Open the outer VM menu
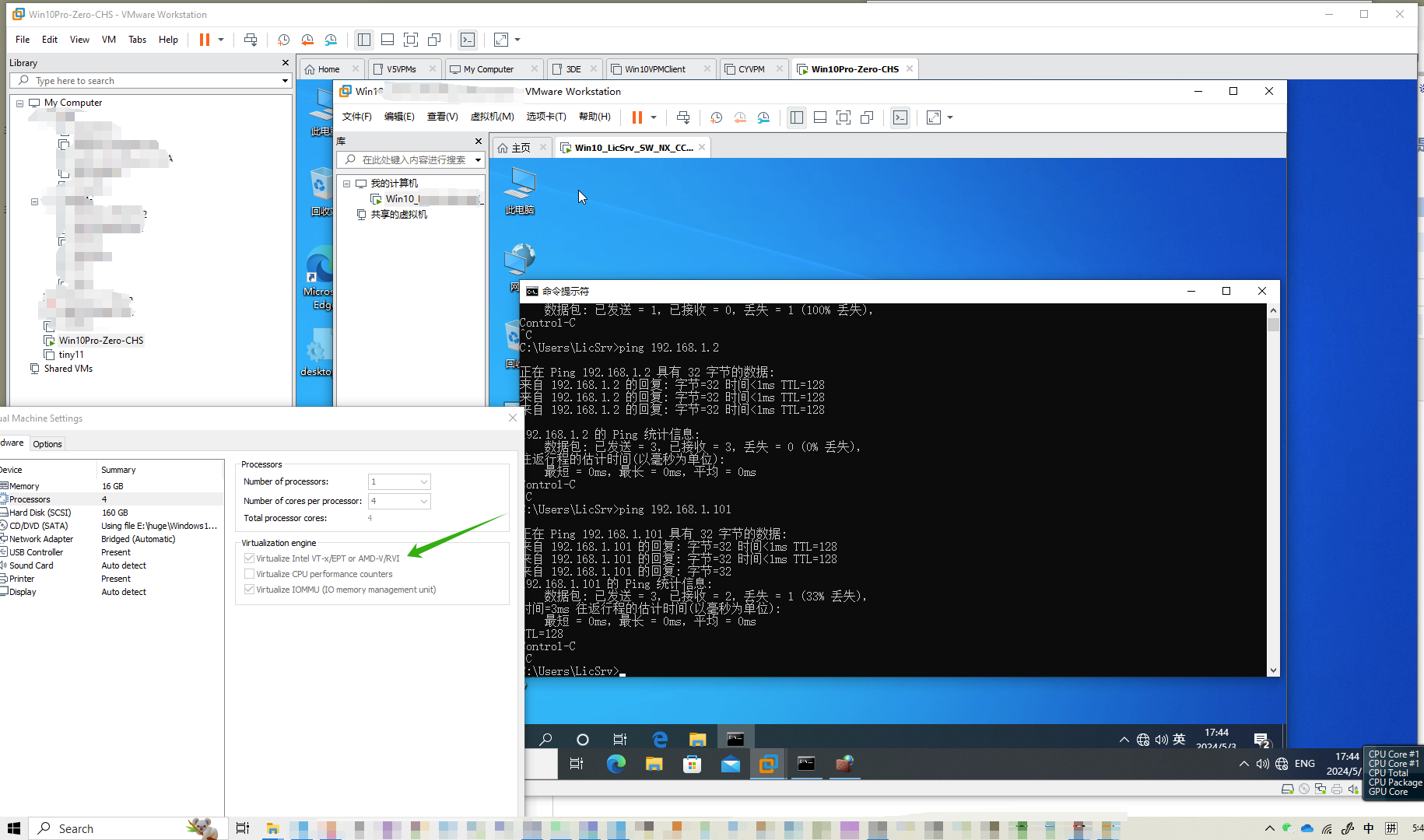The height and width of the screenshot is (840, 1424). click(x=109, y=40)
